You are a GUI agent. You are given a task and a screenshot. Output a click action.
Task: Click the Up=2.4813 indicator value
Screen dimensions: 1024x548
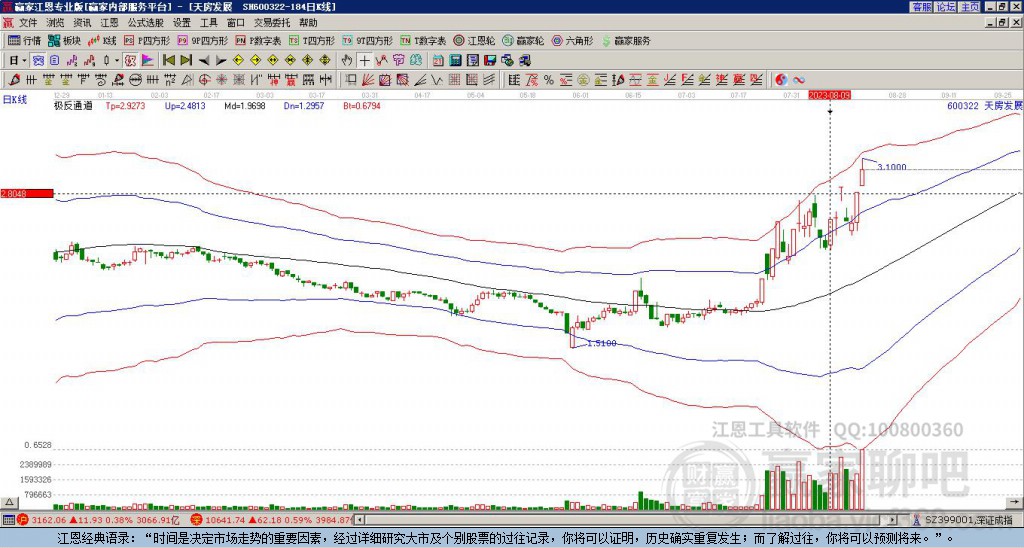[185, 105]
